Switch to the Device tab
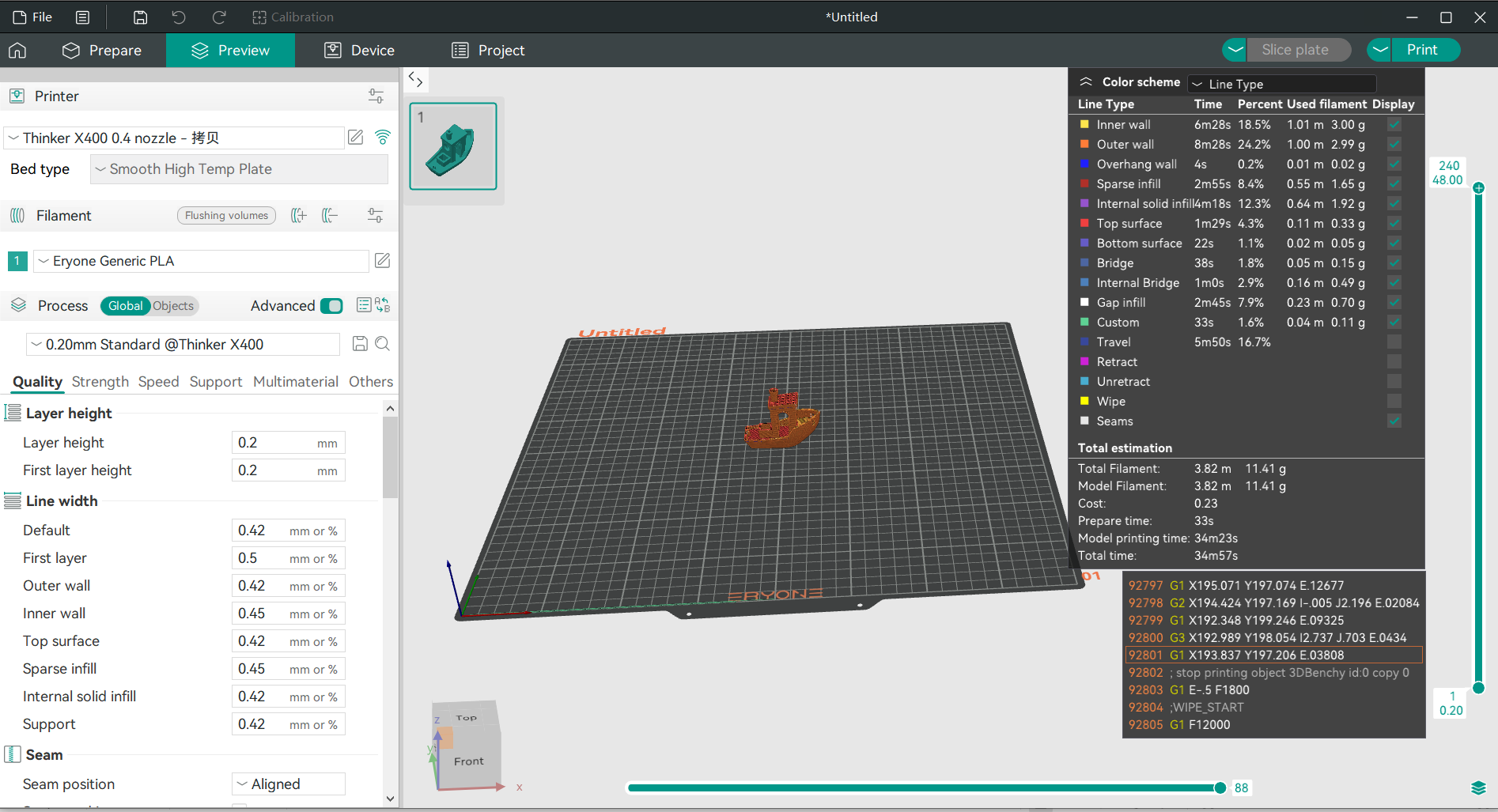The height and width of the screenshot is (812, 1498). [360, 51]
